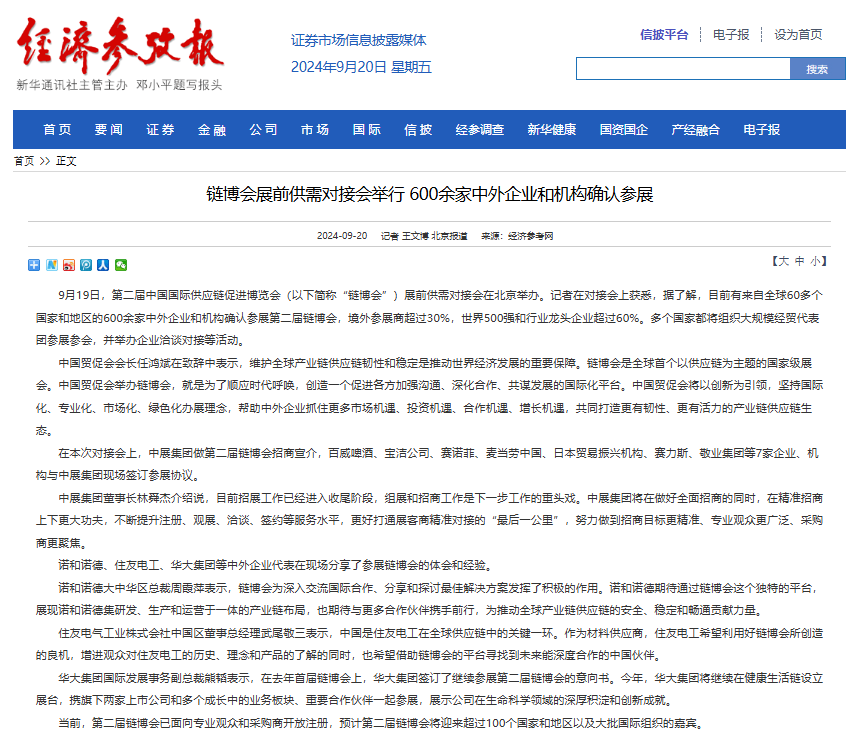
Task: Share article via green WeChat icon
Action: click(x=121, y=265)
